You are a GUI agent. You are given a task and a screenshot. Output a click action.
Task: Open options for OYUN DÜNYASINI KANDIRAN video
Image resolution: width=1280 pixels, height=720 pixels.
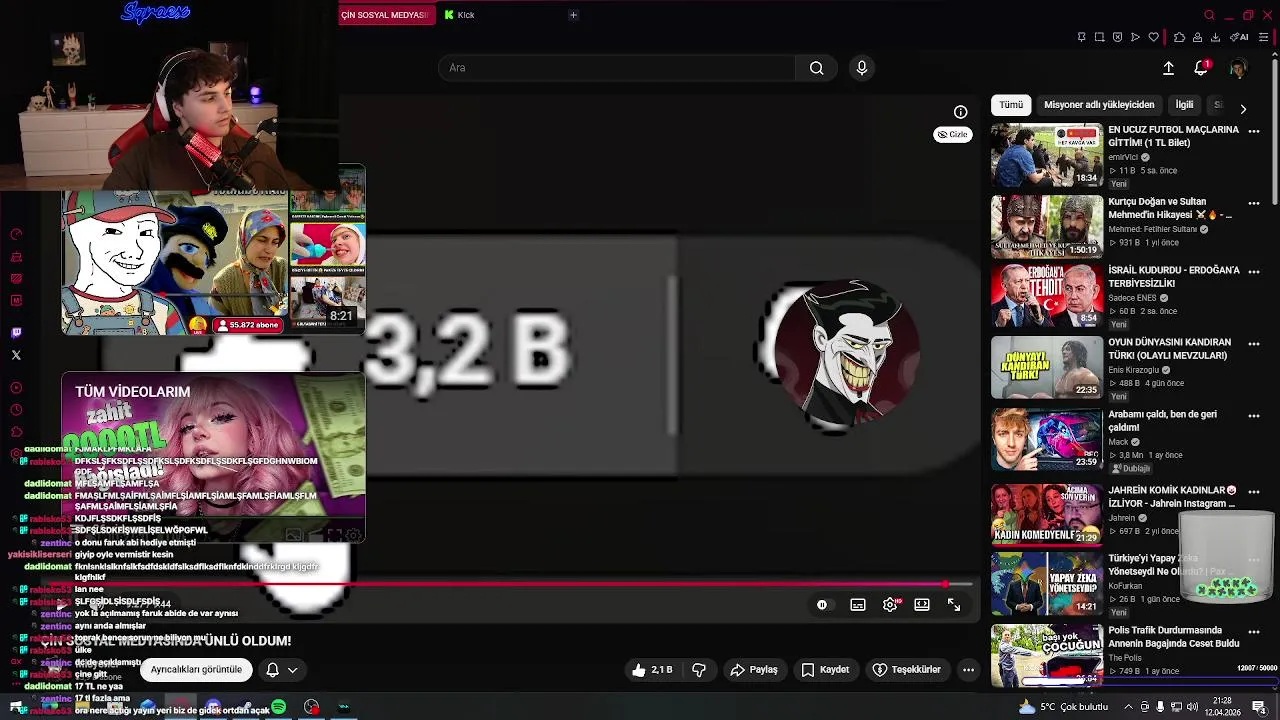(x=1254, y=343)
